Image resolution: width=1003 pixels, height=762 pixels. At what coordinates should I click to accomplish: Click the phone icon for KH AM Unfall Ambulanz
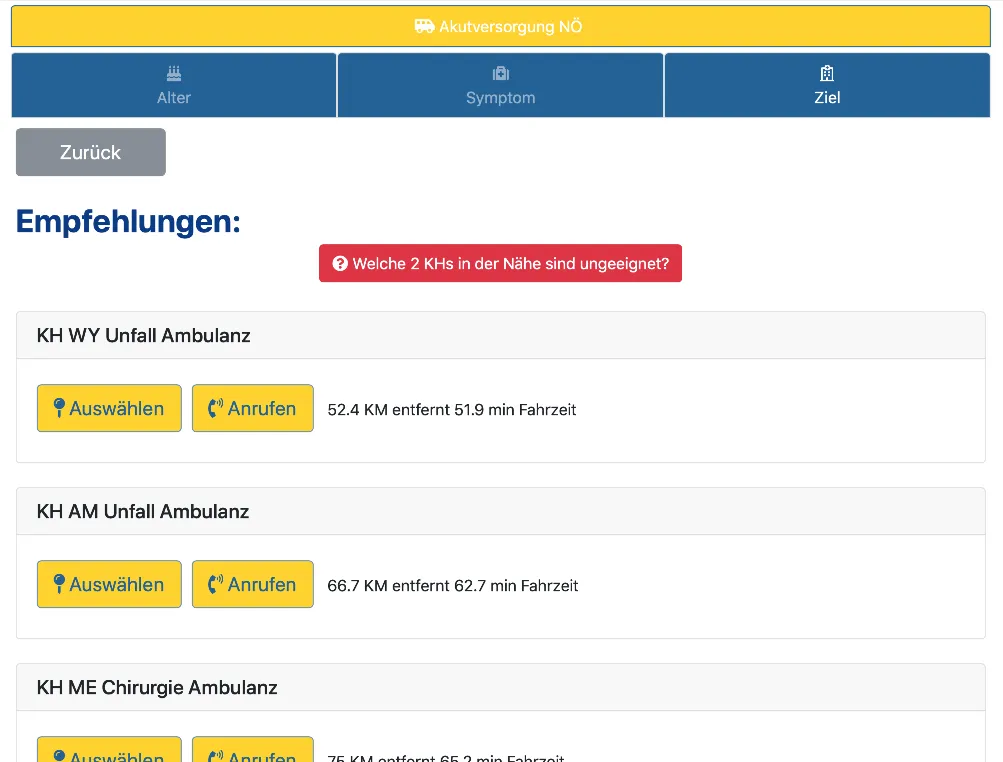pyautogui.click(x=215, y=585)
